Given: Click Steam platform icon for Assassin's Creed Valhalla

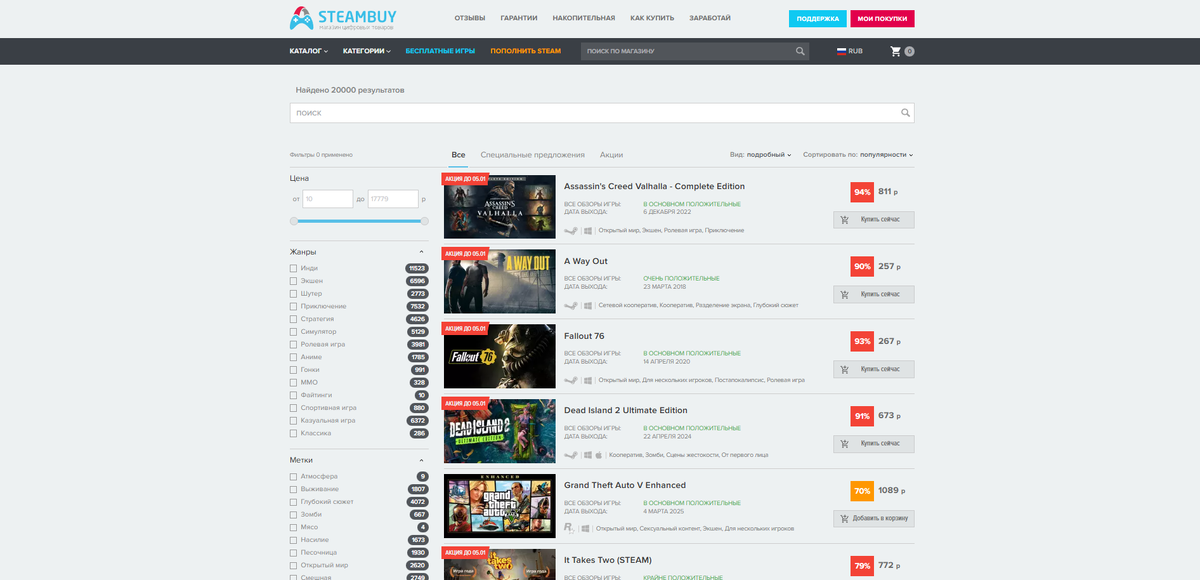Looking at the screenshot, I should [570, 231].
